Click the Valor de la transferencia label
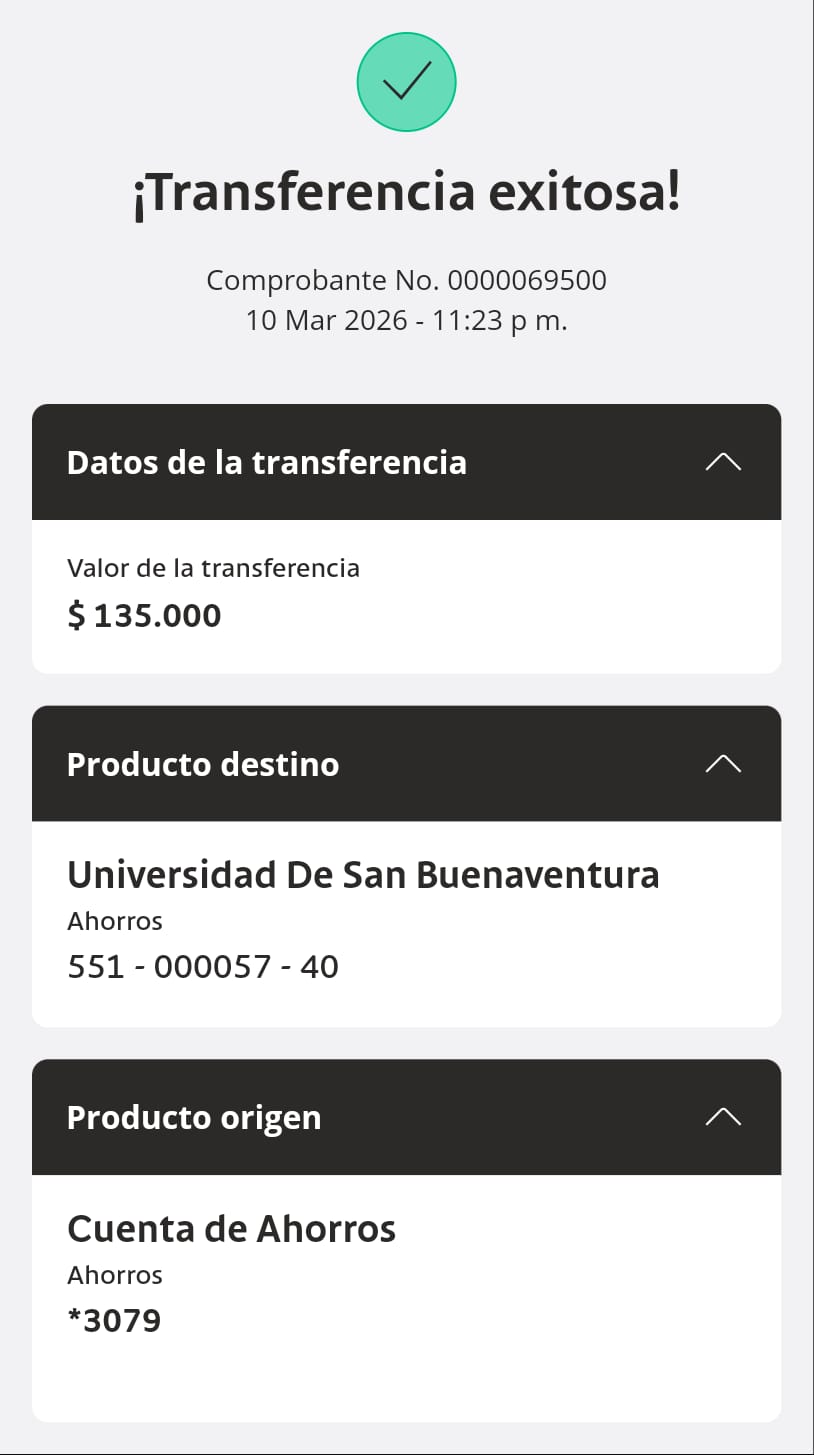The image size is (814, 1455). pyautogui.click(x=213, y=568)
